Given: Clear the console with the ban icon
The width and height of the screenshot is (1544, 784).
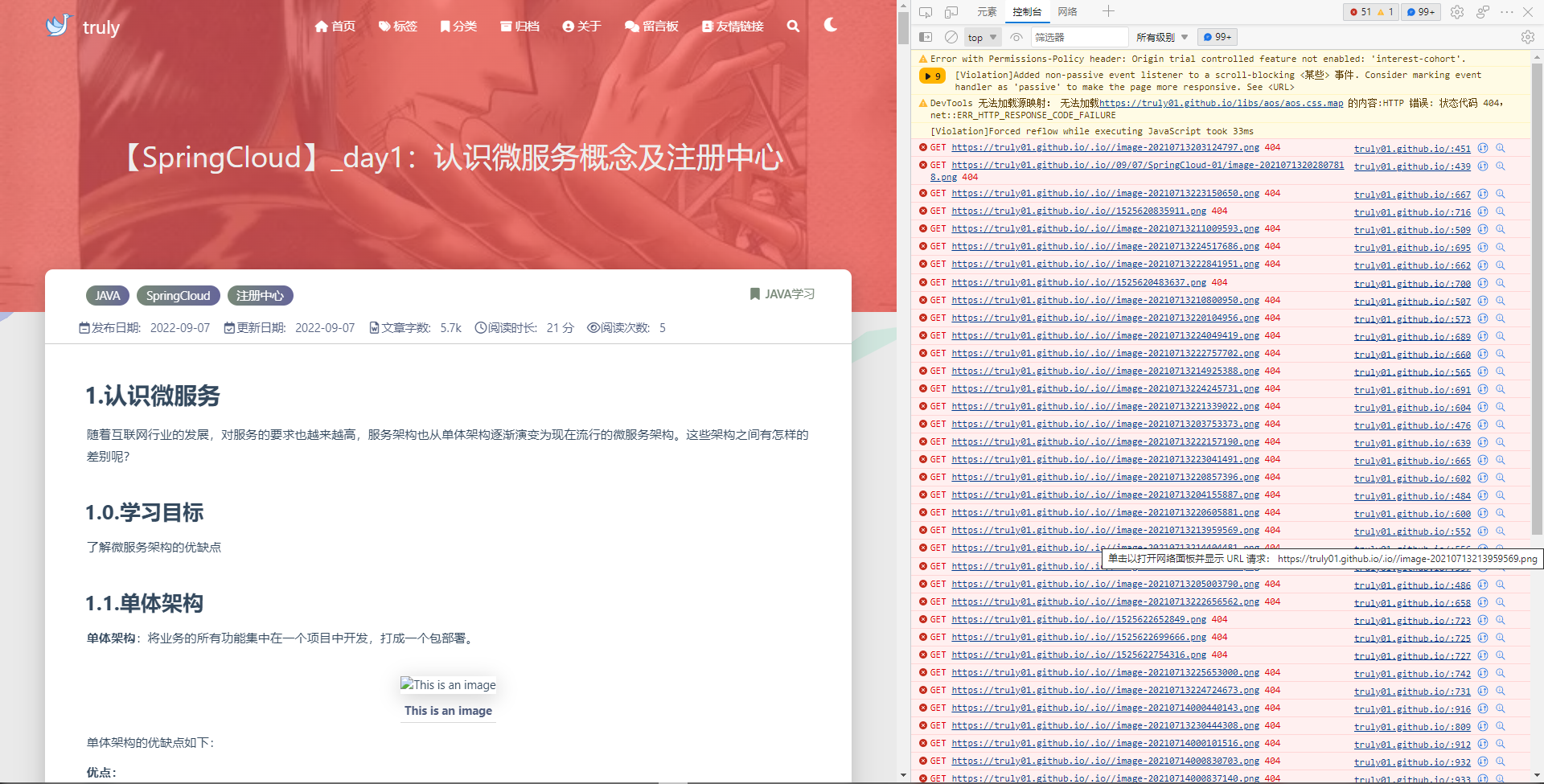Looking at the screenshot, I should click(x=951, y=37).
